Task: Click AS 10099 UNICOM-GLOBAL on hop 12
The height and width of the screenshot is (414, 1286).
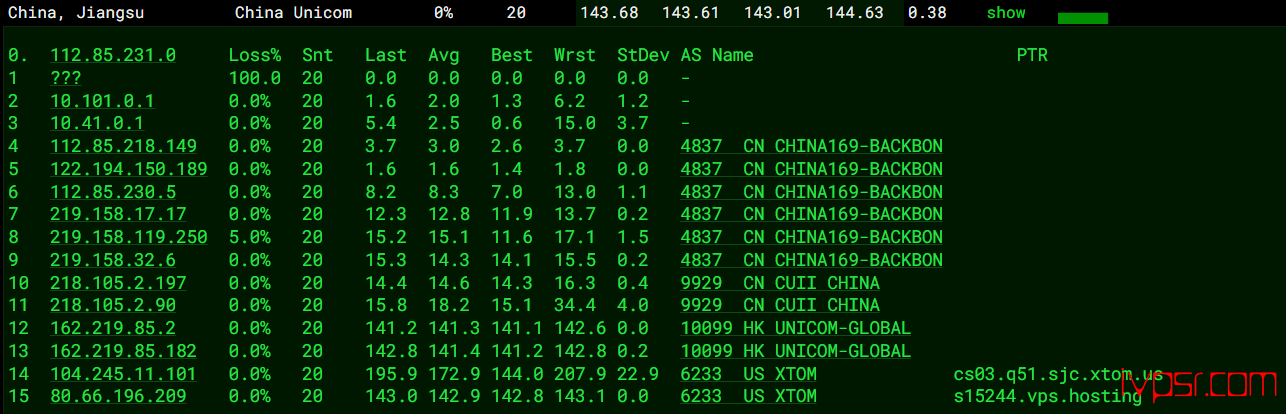Action: [x=796, y=328]
